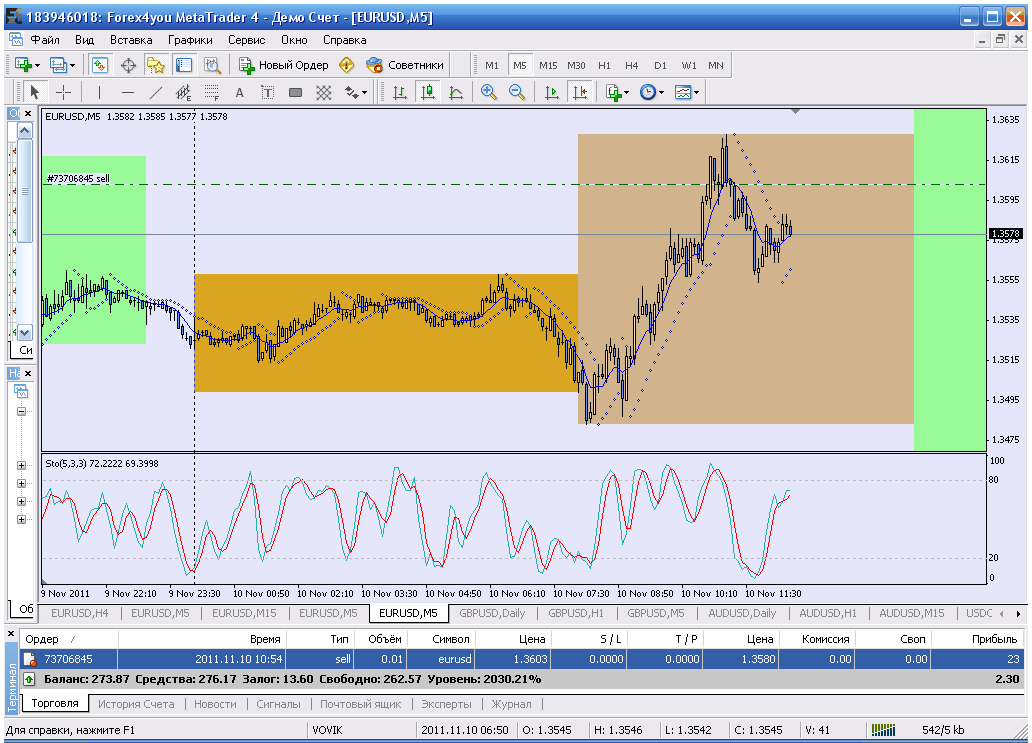Open the periods clock dropdown

click(x=652, y=93)
